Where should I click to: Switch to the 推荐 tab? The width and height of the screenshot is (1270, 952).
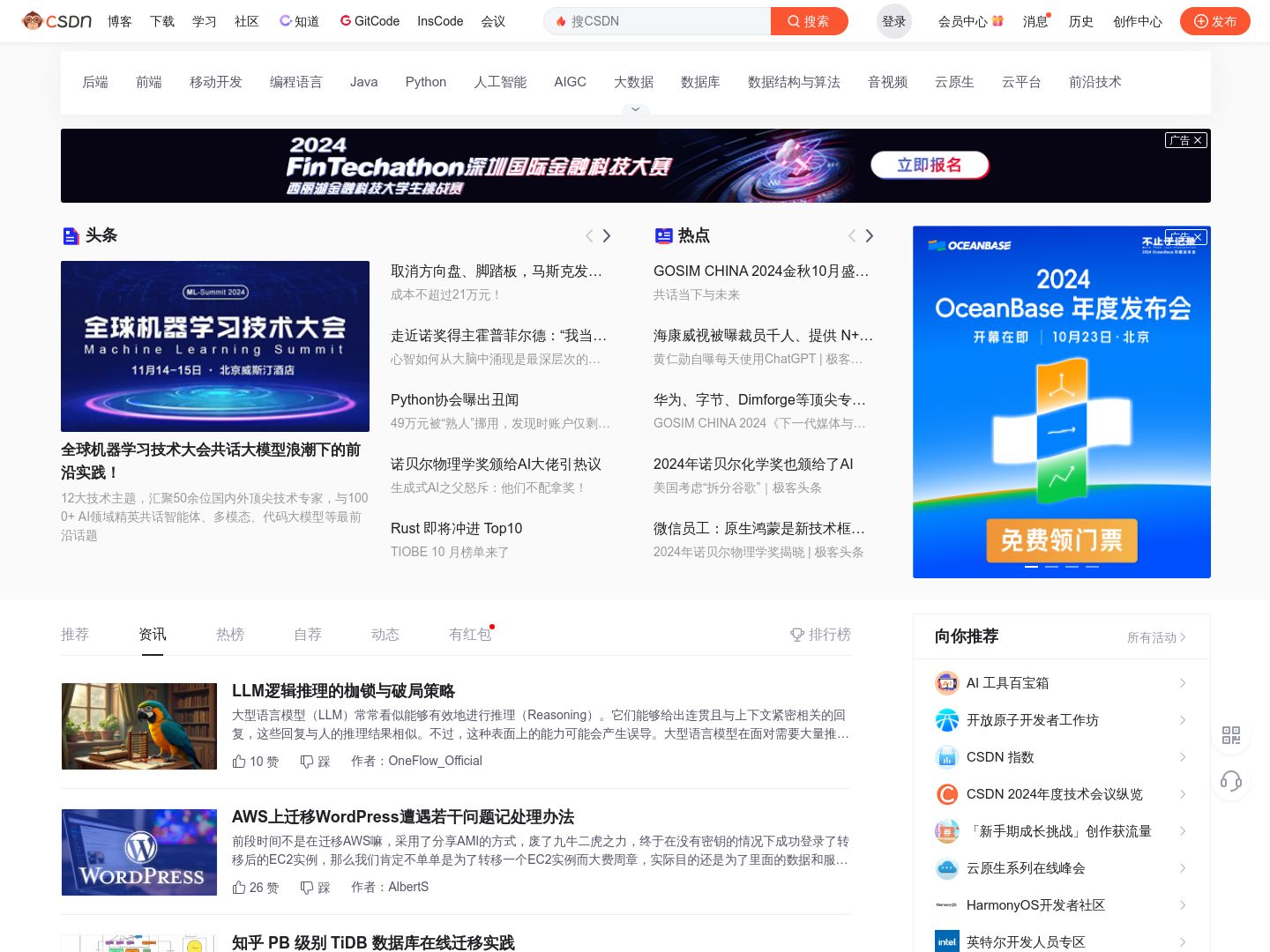pos(75,634)
